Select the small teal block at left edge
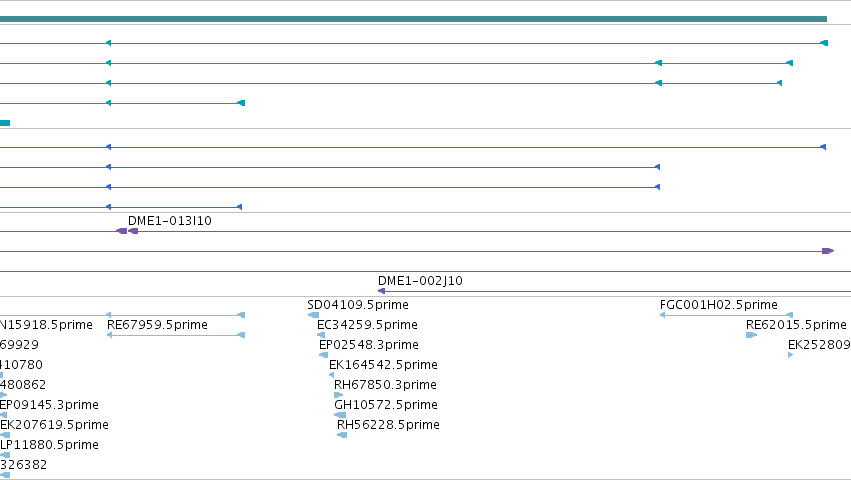Screen dimensions: 851x480 (5, 123)
